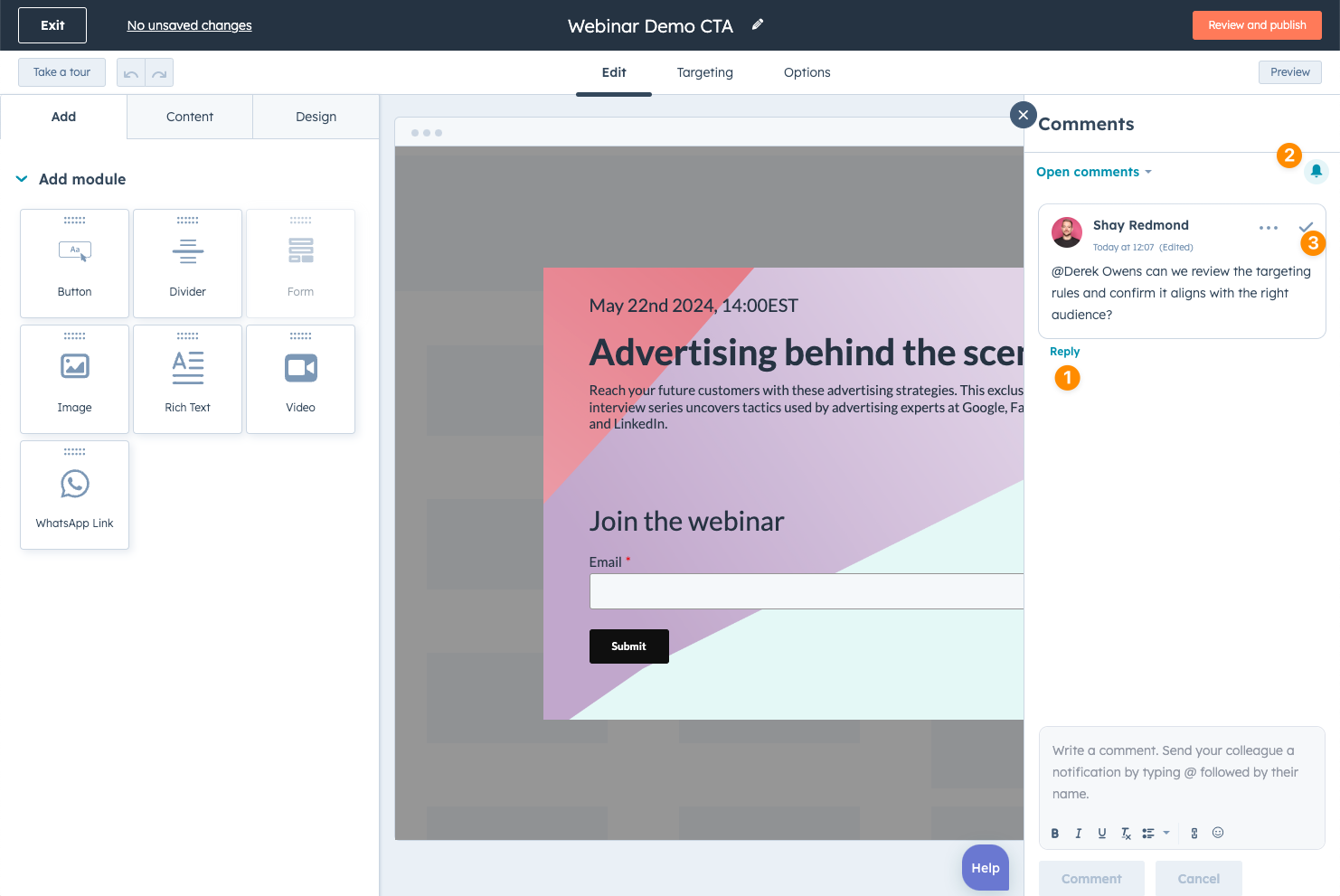Collapse the Add module section

[x=22, y=179]
